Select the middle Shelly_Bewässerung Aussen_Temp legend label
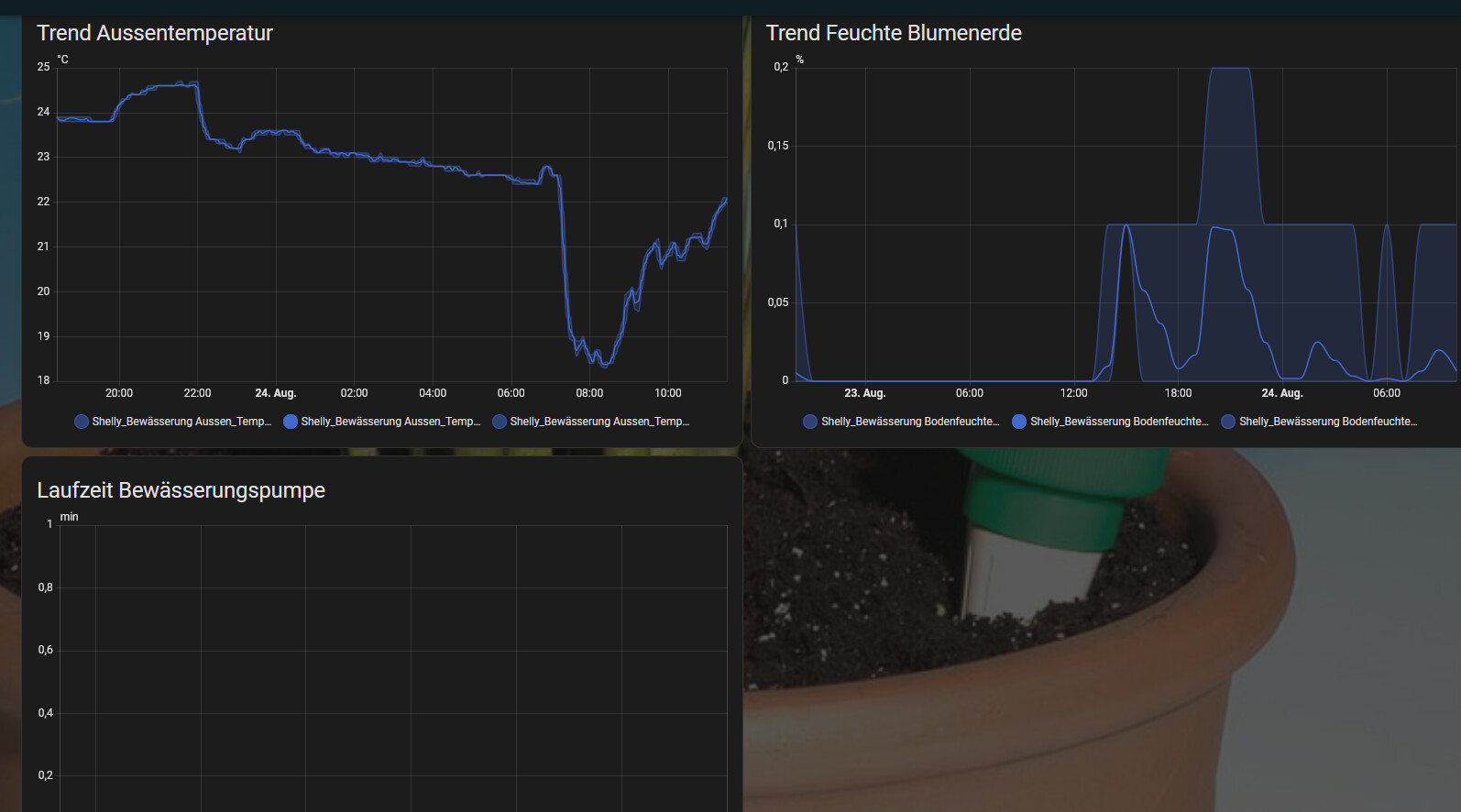1461x812 pixels. 390,422
